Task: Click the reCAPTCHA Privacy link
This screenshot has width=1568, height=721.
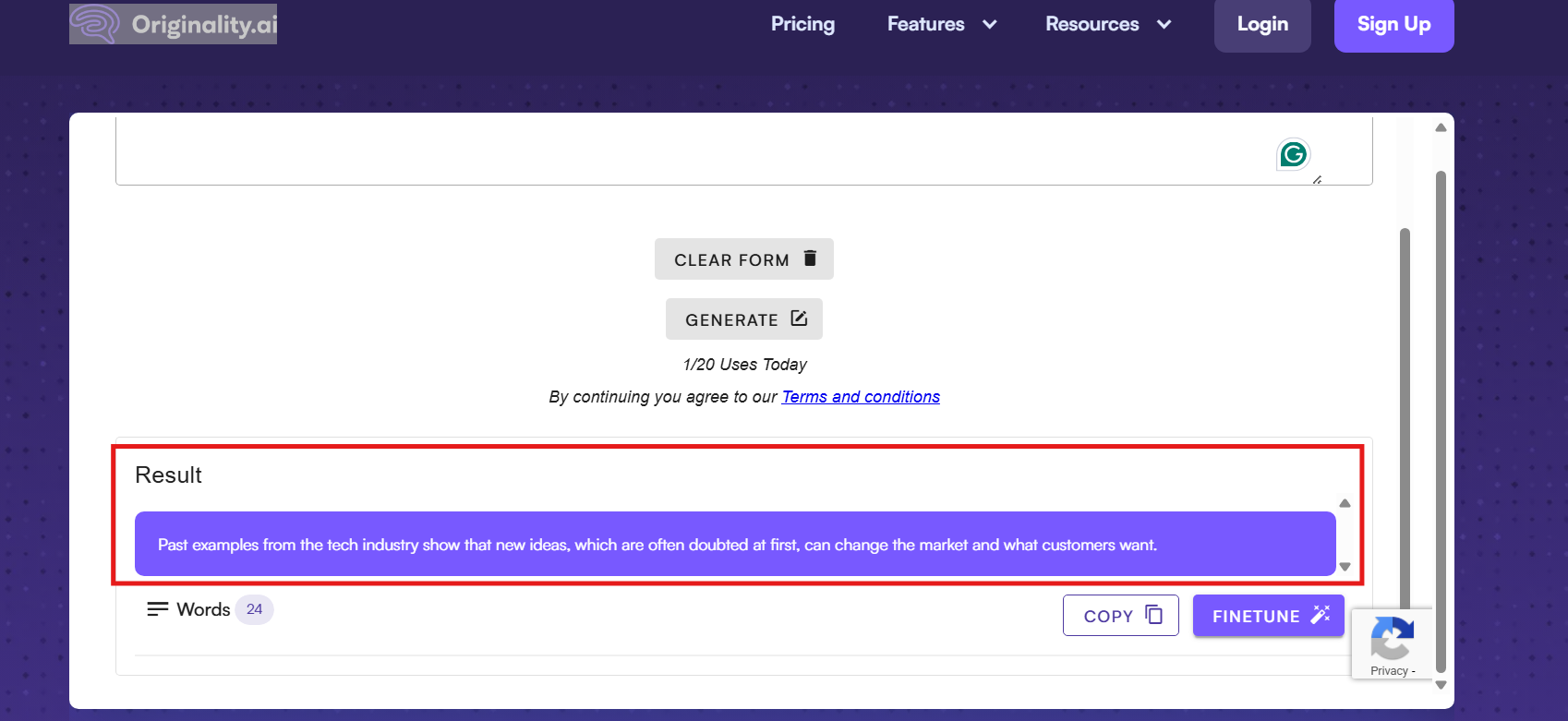Action: tap(1389, 671)
